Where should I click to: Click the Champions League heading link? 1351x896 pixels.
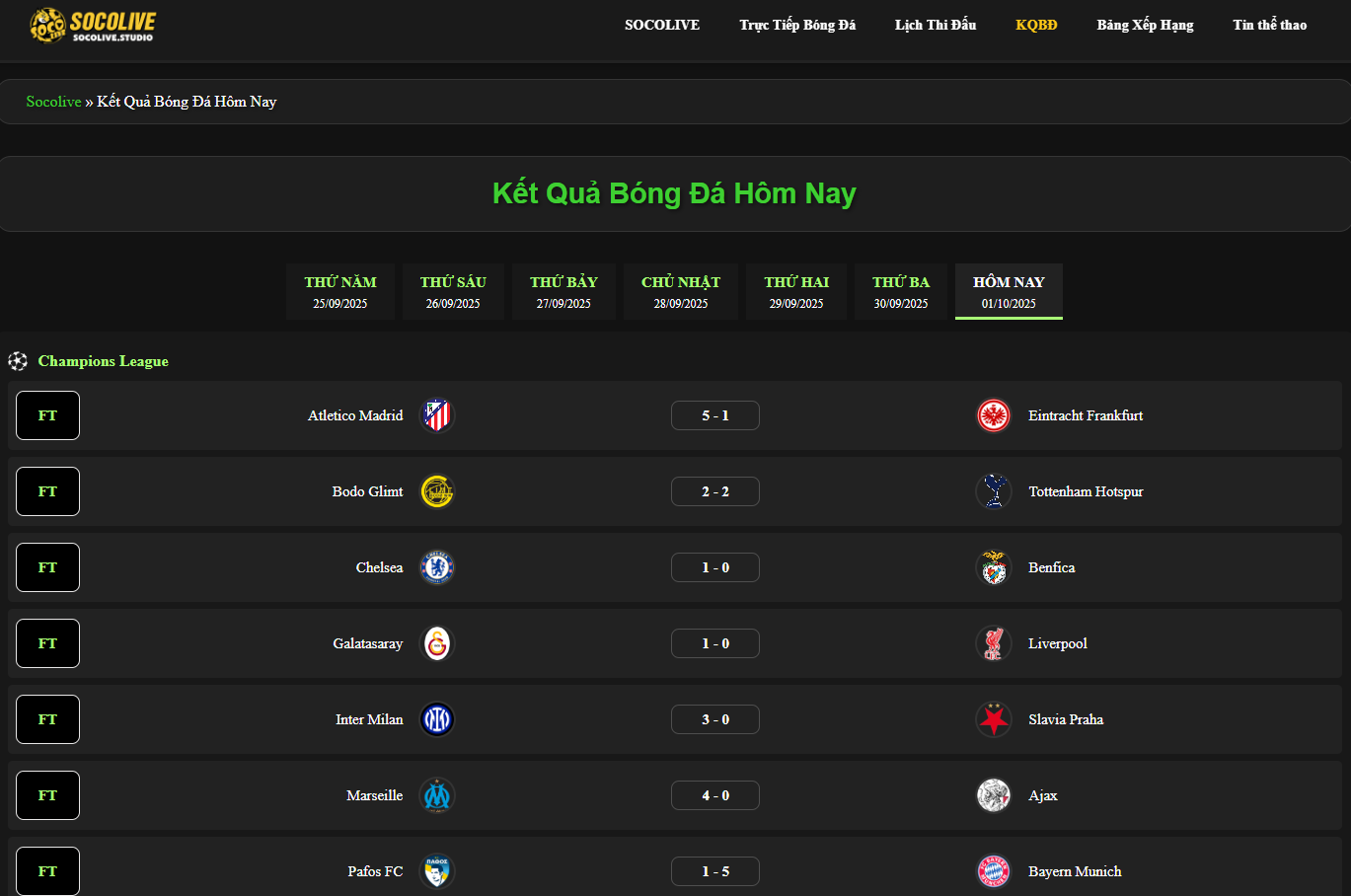tap(104, 361)
